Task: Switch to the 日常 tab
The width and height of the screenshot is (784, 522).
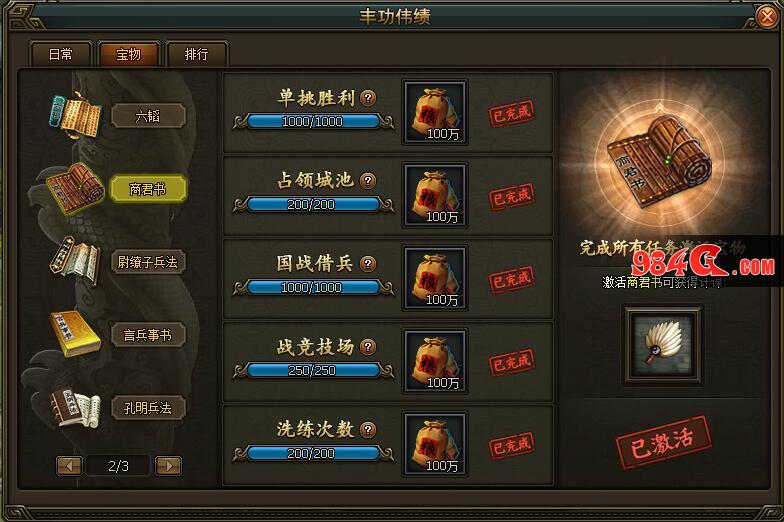Action: click(60, 54)
